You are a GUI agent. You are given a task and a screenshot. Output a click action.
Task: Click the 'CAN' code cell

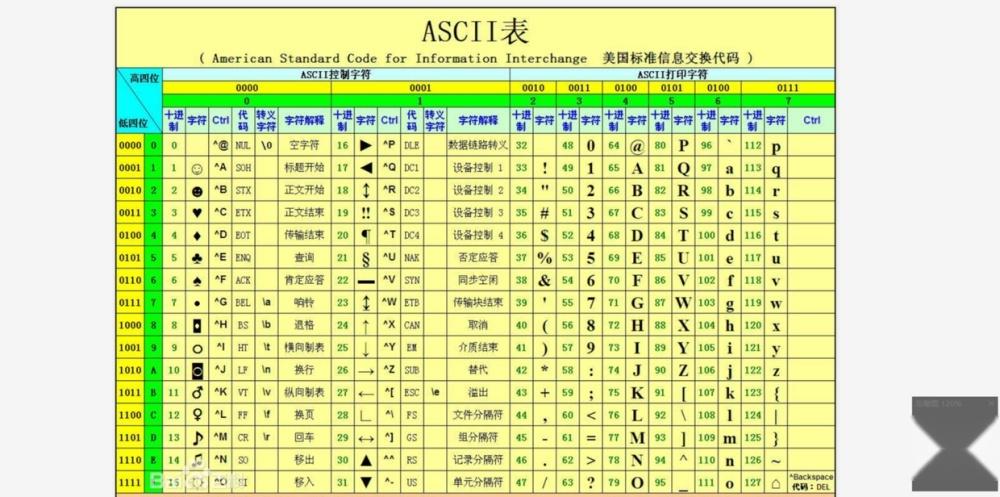point(412,325)
